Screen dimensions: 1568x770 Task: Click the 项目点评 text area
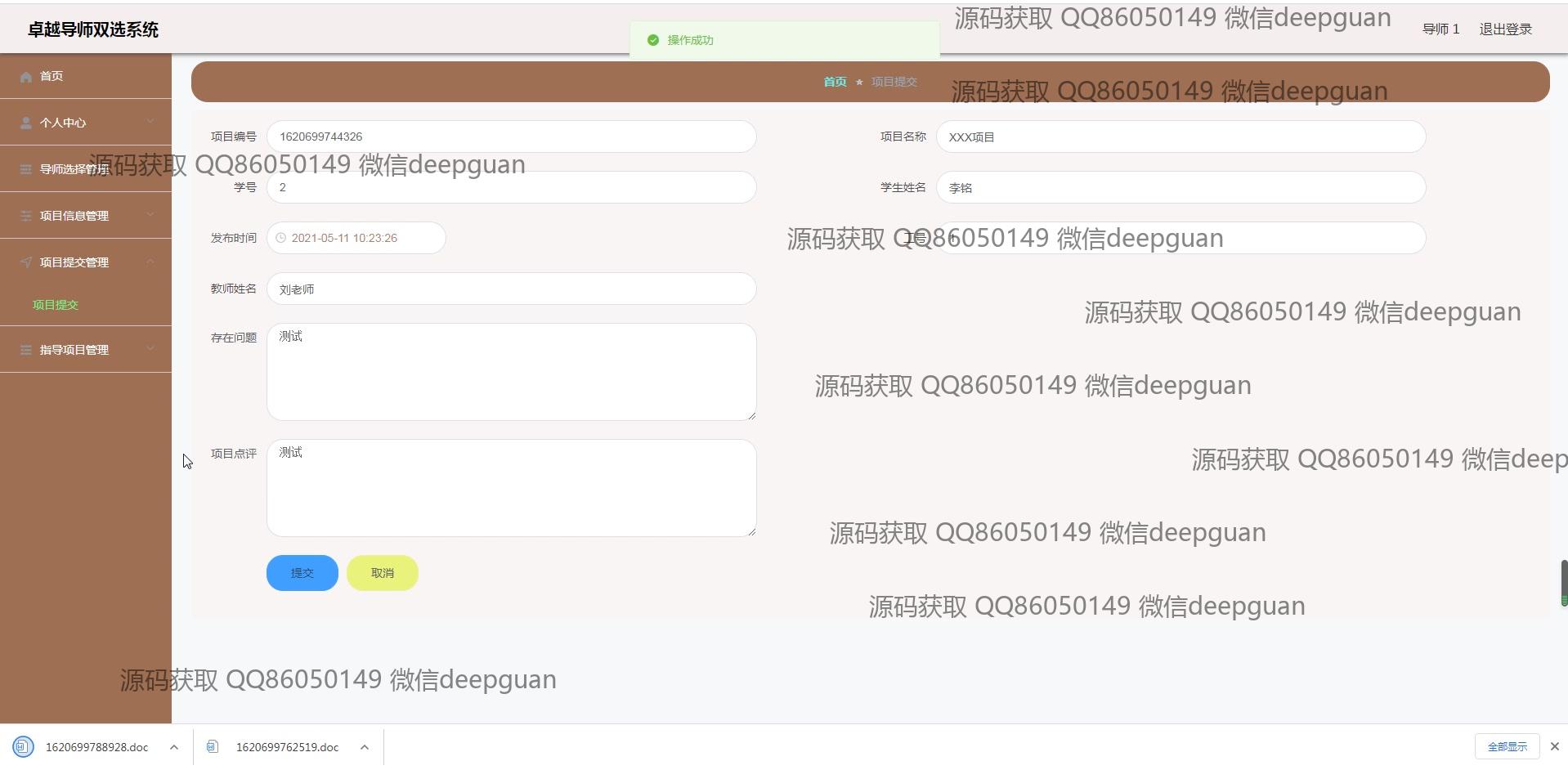[x=512, y=488]
